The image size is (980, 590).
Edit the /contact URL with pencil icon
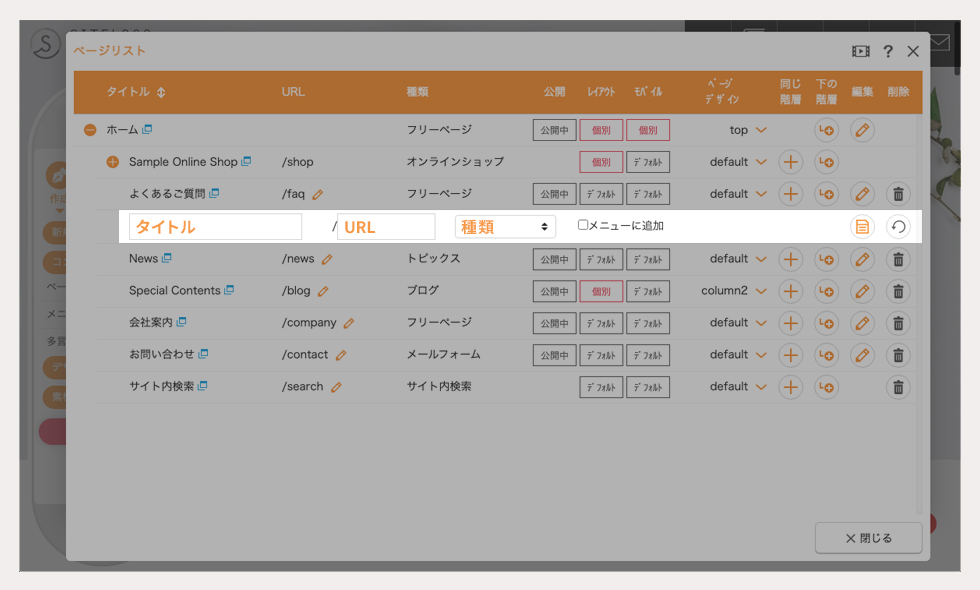pos(341,355)
